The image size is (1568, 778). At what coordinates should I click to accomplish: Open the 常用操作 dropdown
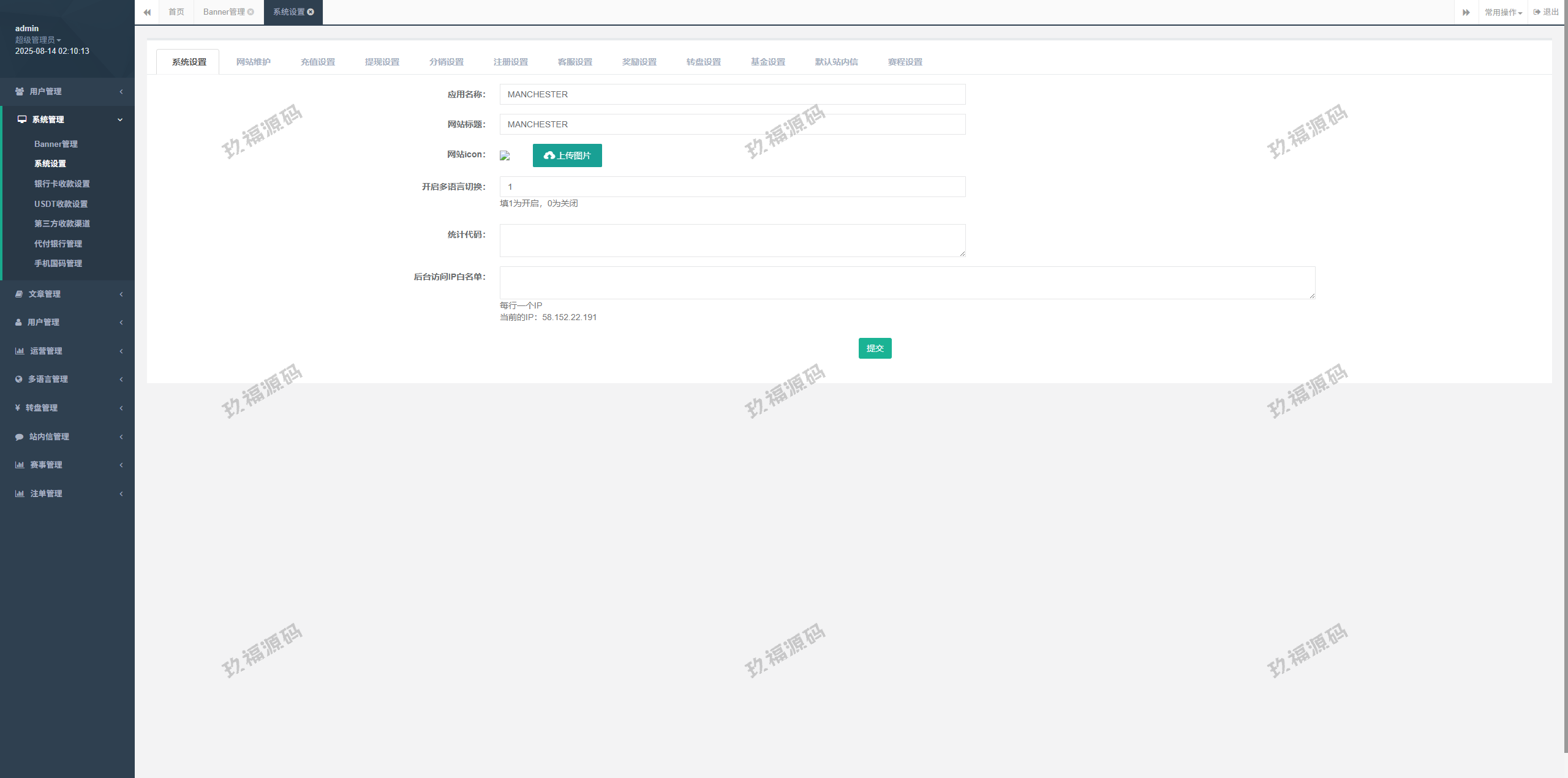tap(1503, 12)
